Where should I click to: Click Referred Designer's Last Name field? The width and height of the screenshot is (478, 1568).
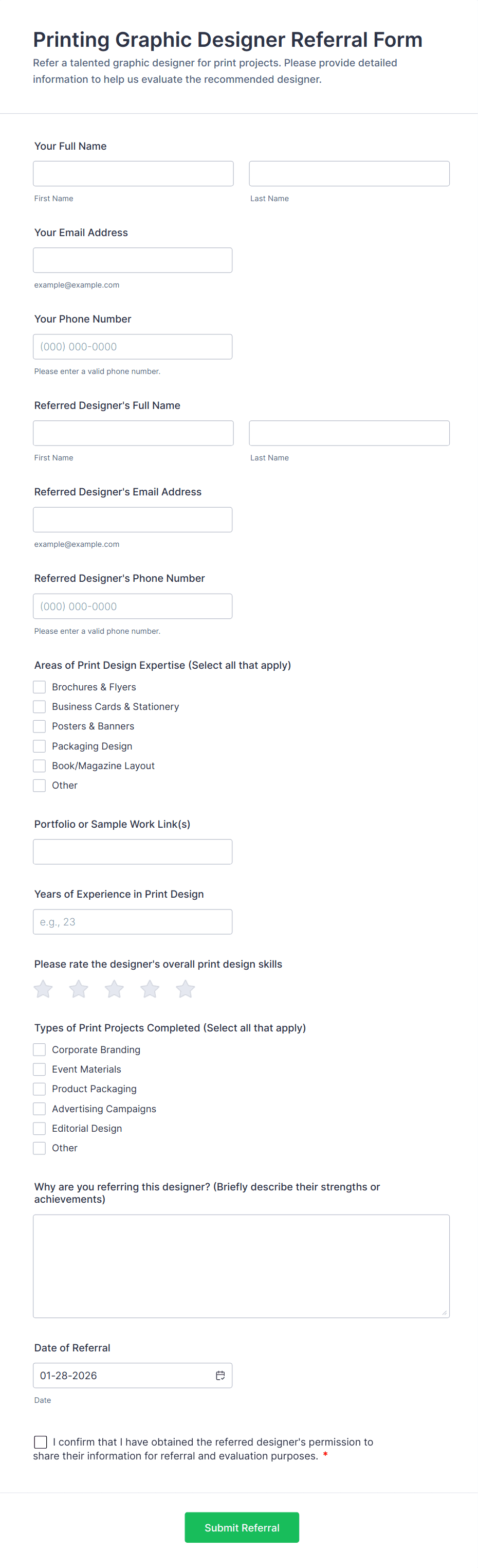[349, 433]
